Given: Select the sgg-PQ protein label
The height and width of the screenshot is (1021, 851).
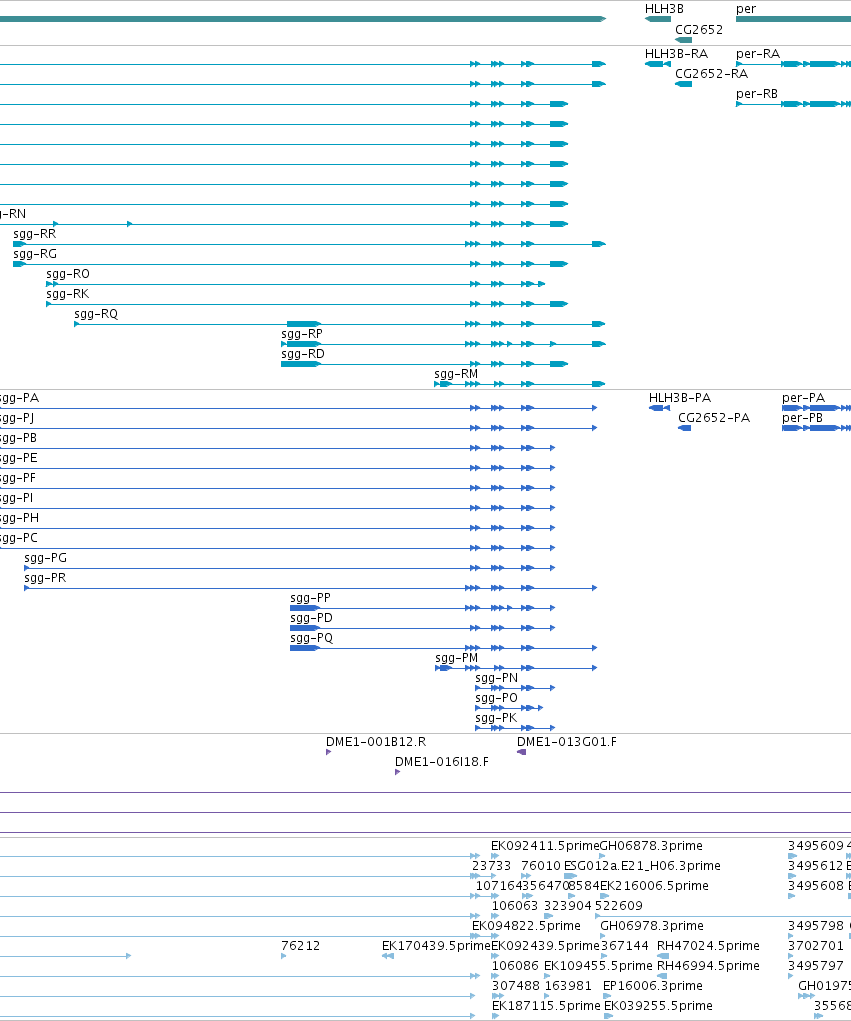Looking at the screenshot, I should point(312,639).
